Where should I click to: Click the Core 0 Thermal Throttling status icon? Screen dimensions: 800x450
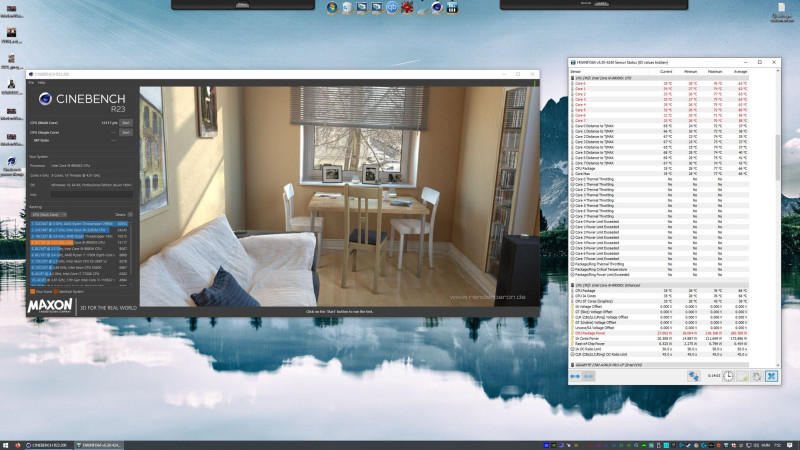point(572,179)
